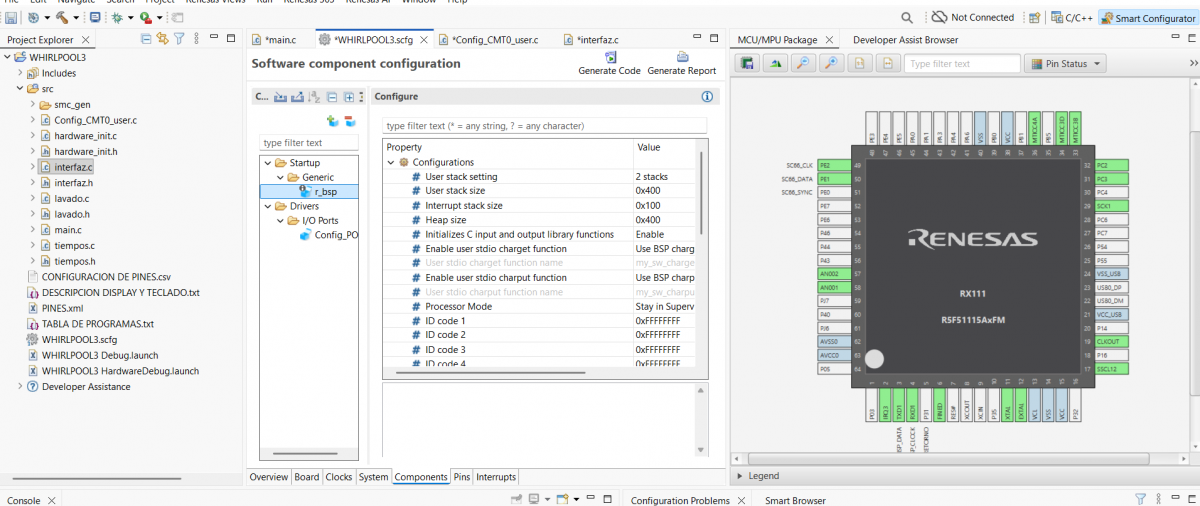Click the Expand all icon in the Components panel
This screenshot has height=506, width=1200.
(348, 97)
